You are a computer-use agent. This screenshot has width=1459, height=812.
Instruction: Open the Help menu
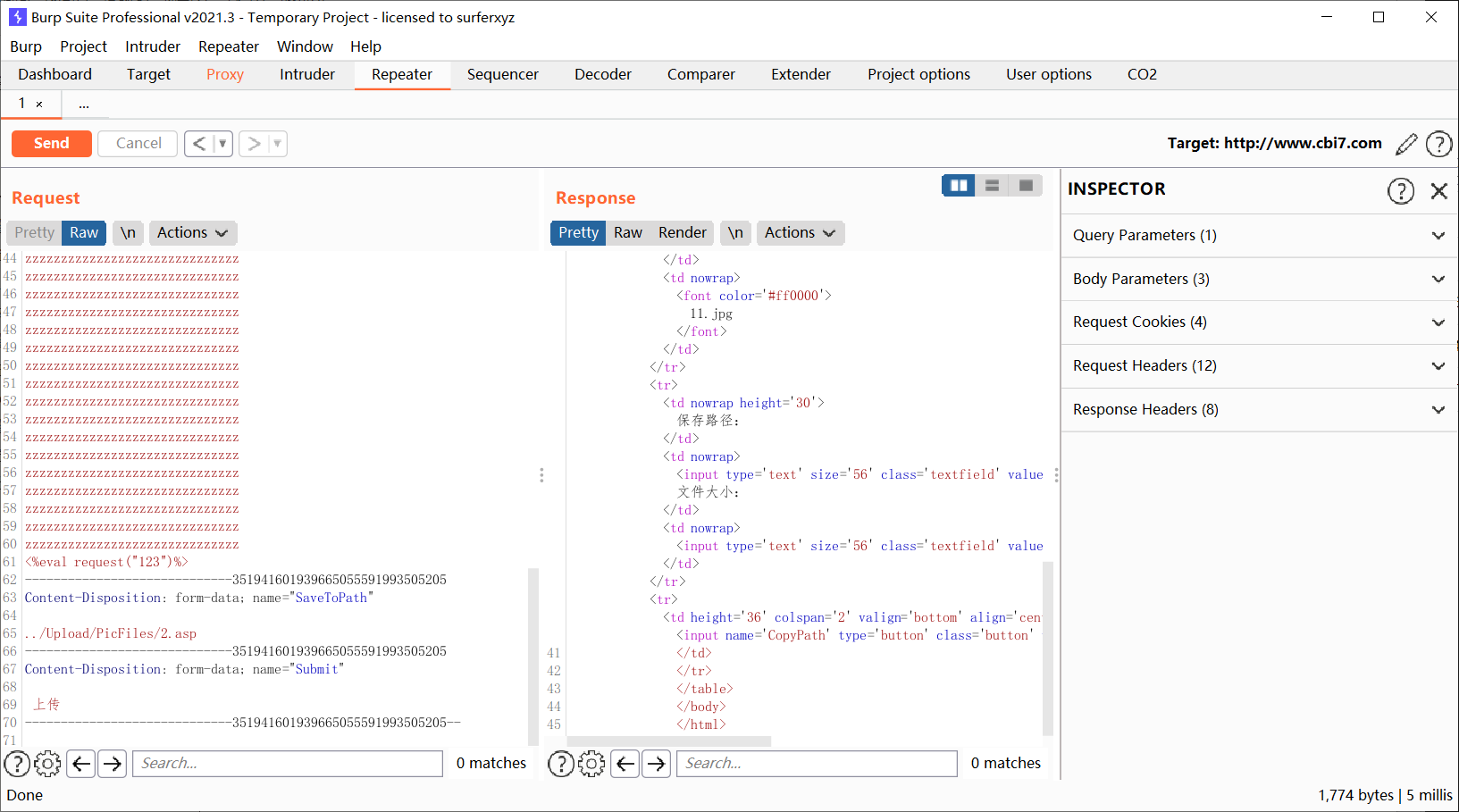tap(365, 46)
